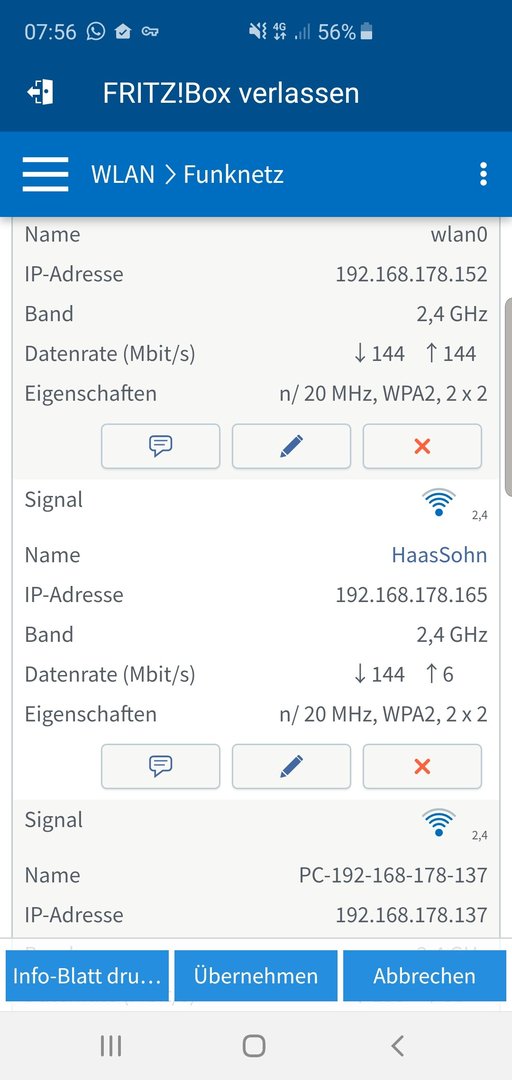Tap Android back navigation button

coord(397,1046)
